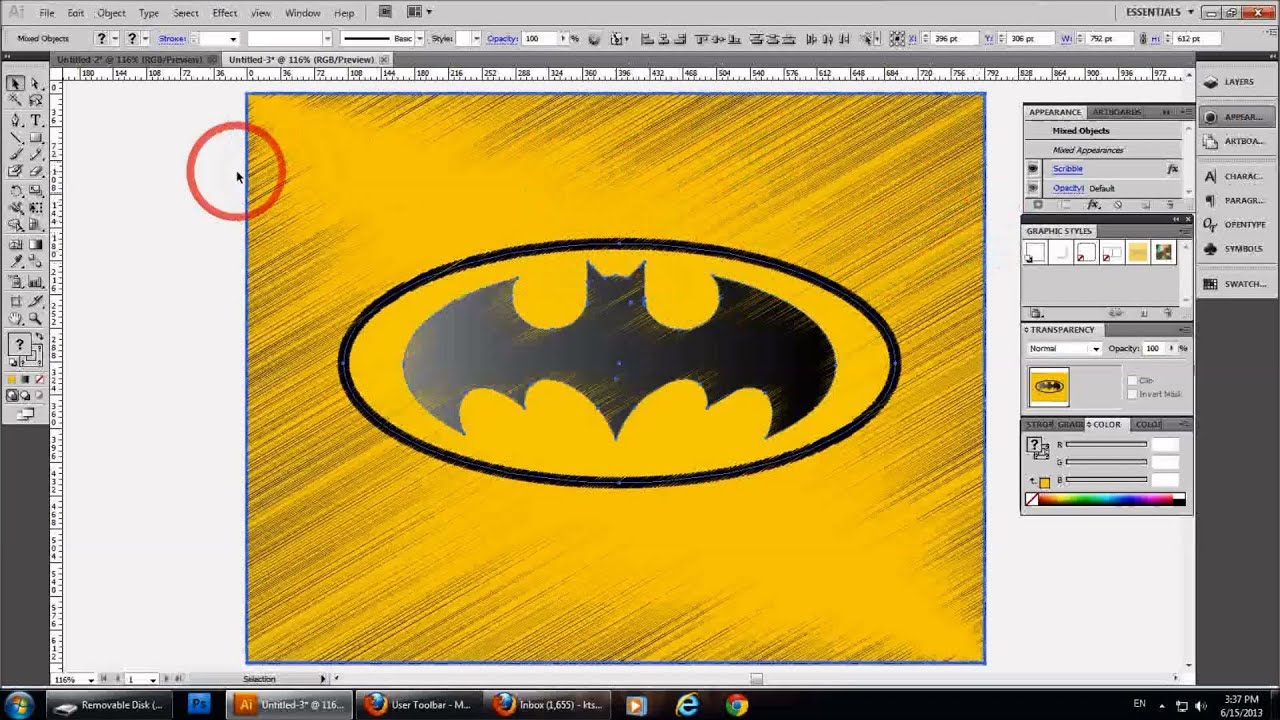The height and width of the screenshot is (720, 1280).
Task: Open the artboard navigation dropdown
Action: click(153, 680)
